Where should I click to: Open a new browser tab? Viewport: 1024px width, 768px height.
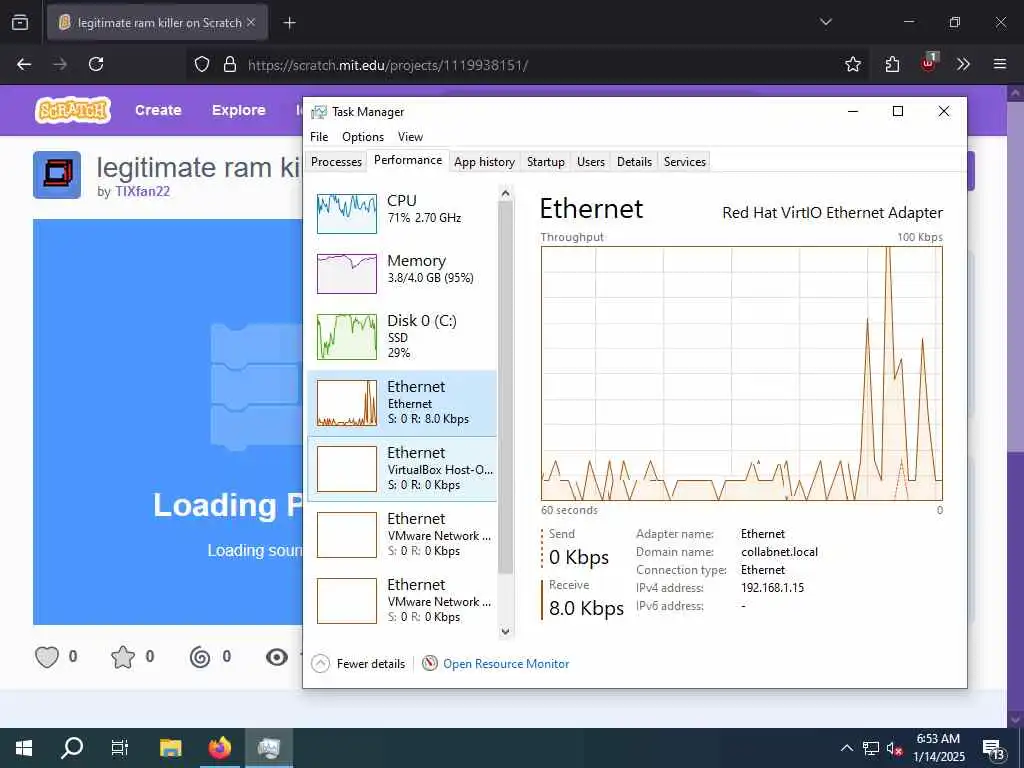289,23
